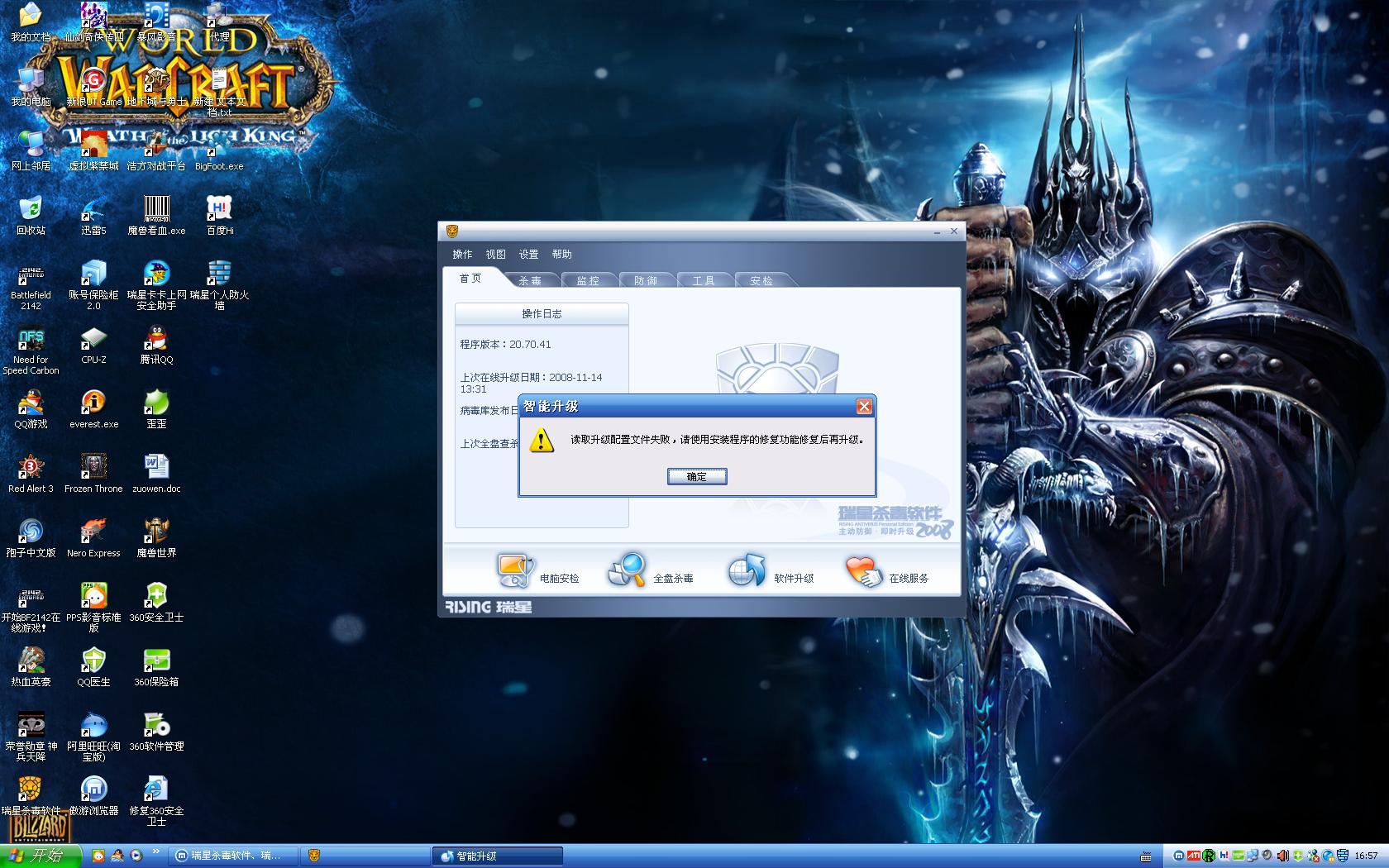Open the 我的文档 desktop icon
The height and width of the screenshot is (868, 1389).
[31, 22]
